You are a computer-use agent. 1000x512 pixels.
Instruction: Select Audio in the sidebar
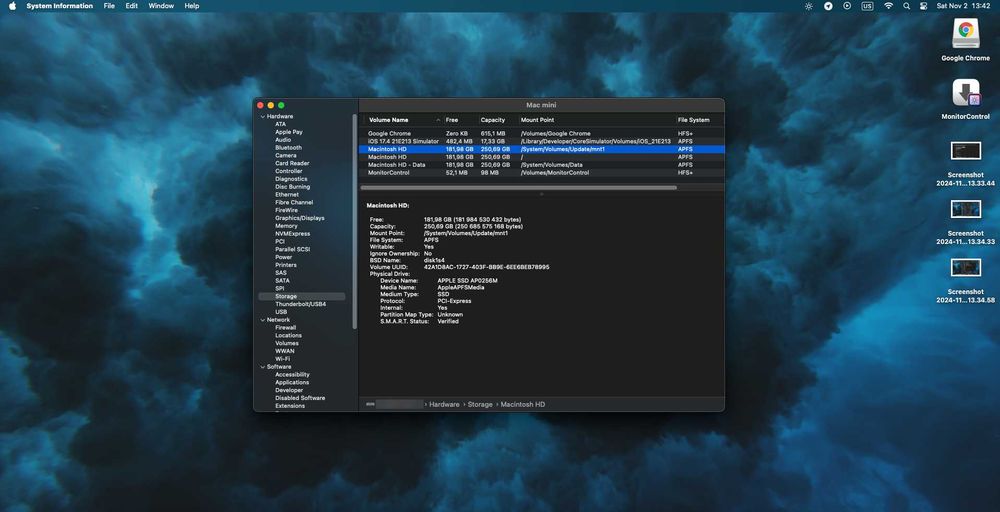pyautogui.click(x=283, y=140)
